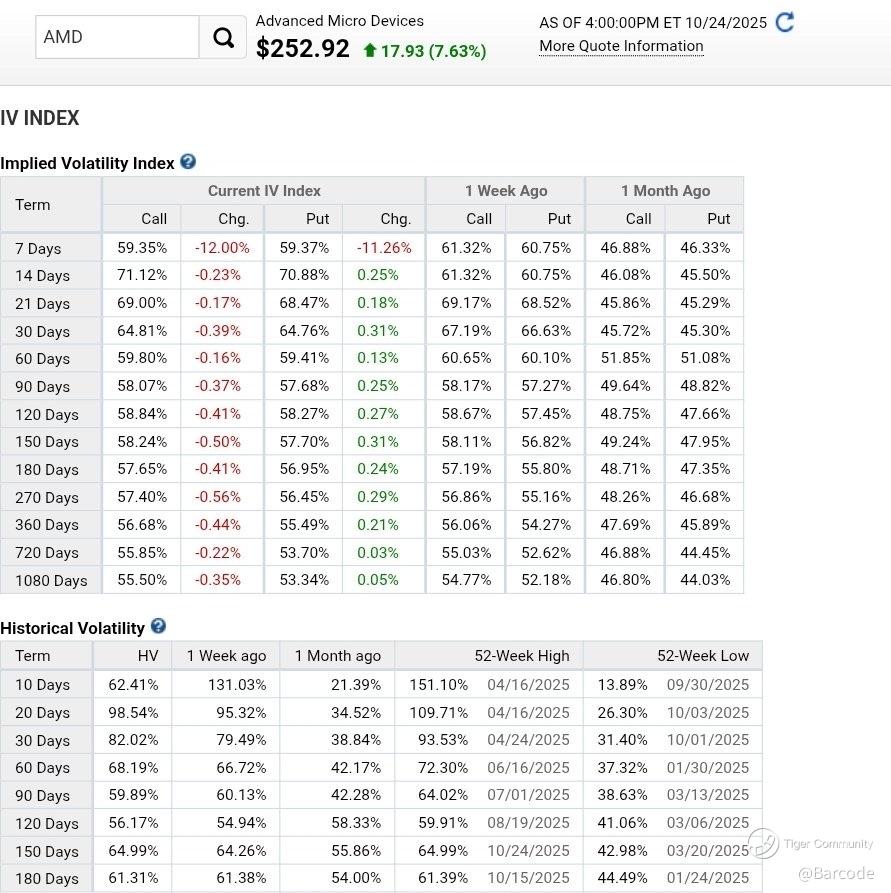Screen dimensions: 891x893
Task: Select the 21 Days IV row label
Action: coord(43,304)
